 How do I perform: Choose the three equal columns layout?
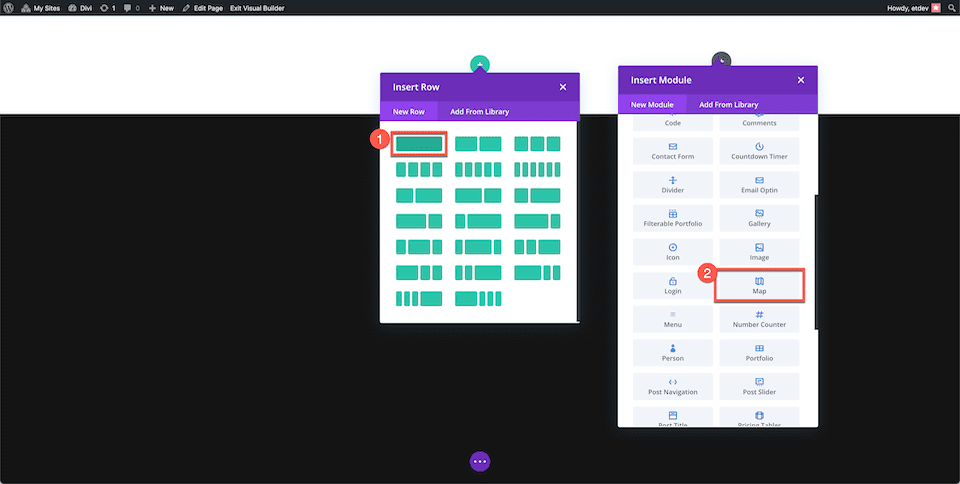point(537,144)
